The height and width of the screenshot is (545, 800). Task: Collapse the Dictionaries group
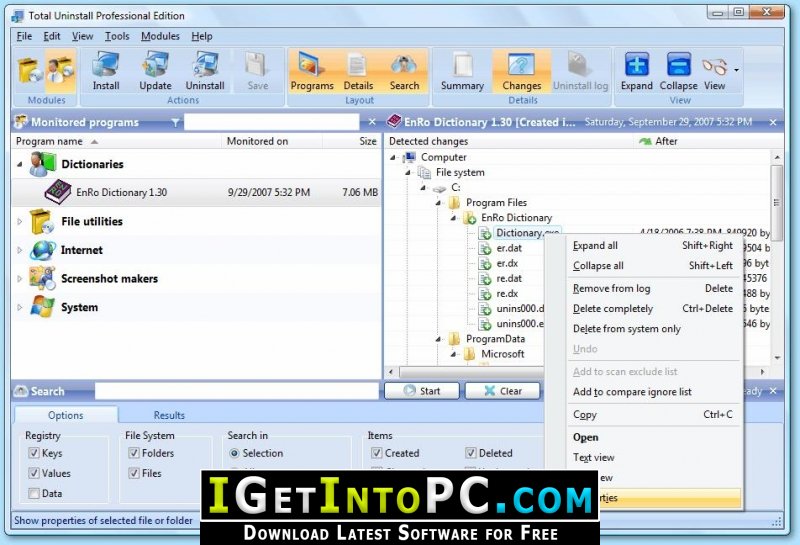[20, 164]
